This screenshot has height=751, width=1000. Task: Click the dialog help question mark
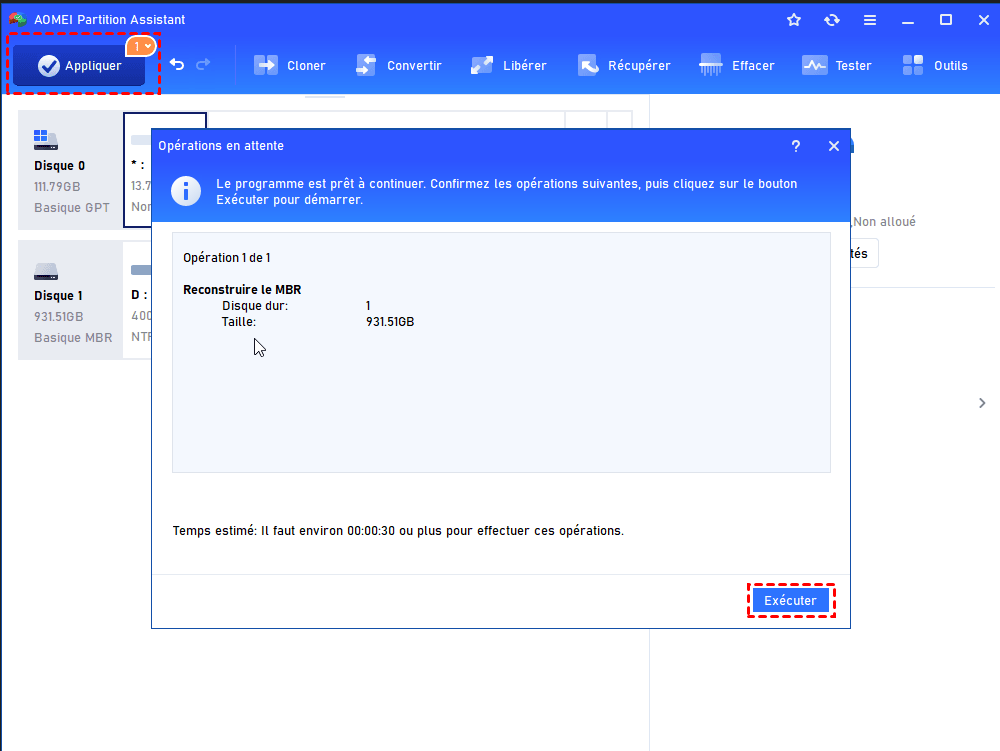coord(796,146)
